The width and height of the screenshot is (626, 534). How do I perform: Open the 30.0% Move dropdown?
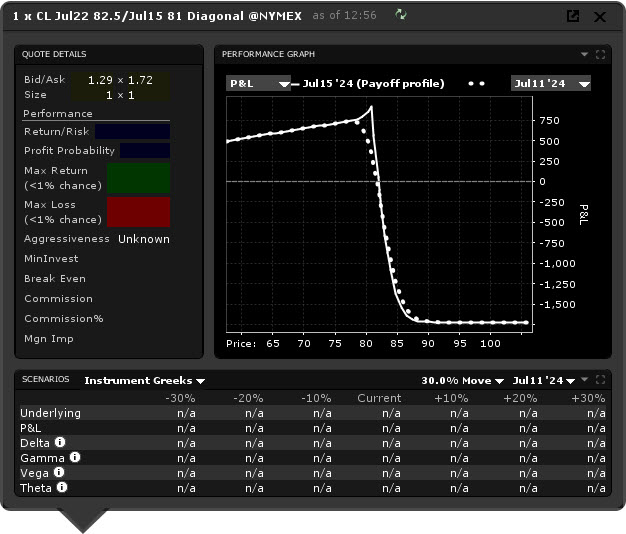[462, 380]
